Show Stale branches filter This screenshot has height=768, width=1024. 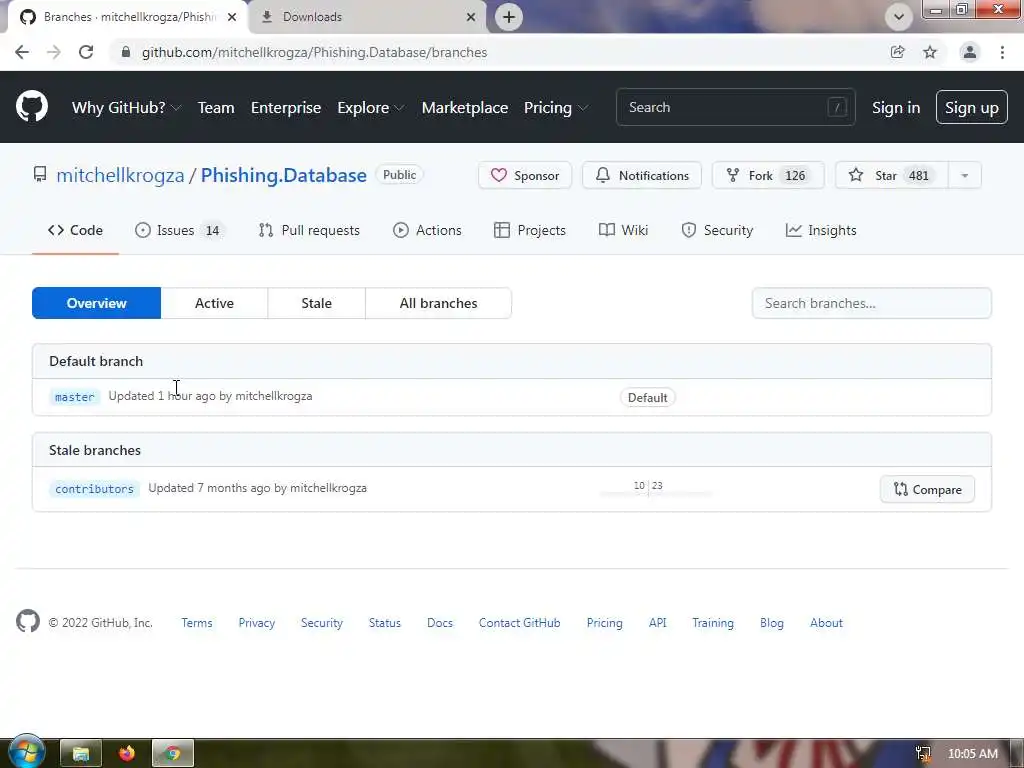[317, 303]
